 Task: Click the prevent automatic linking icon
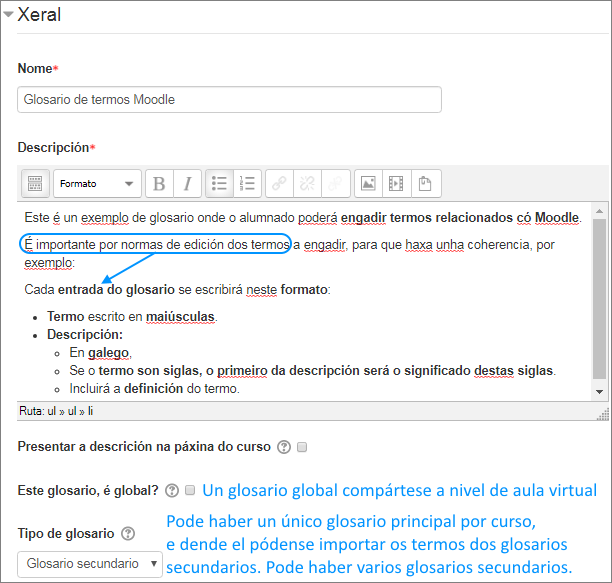coord(336,183)
